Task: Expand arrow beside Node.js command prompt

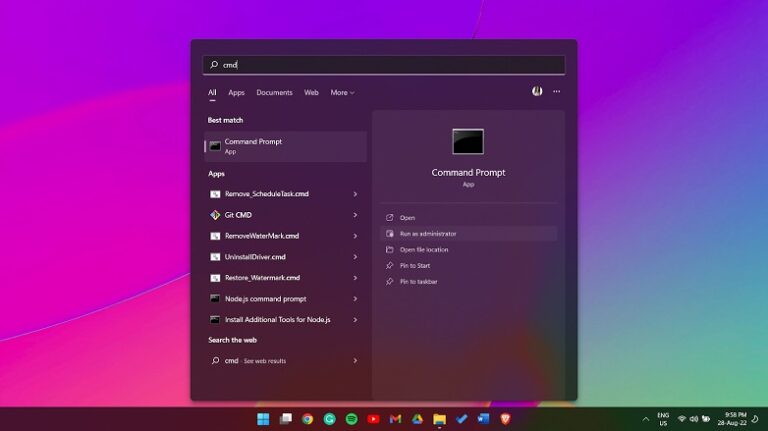Action: 355,299
